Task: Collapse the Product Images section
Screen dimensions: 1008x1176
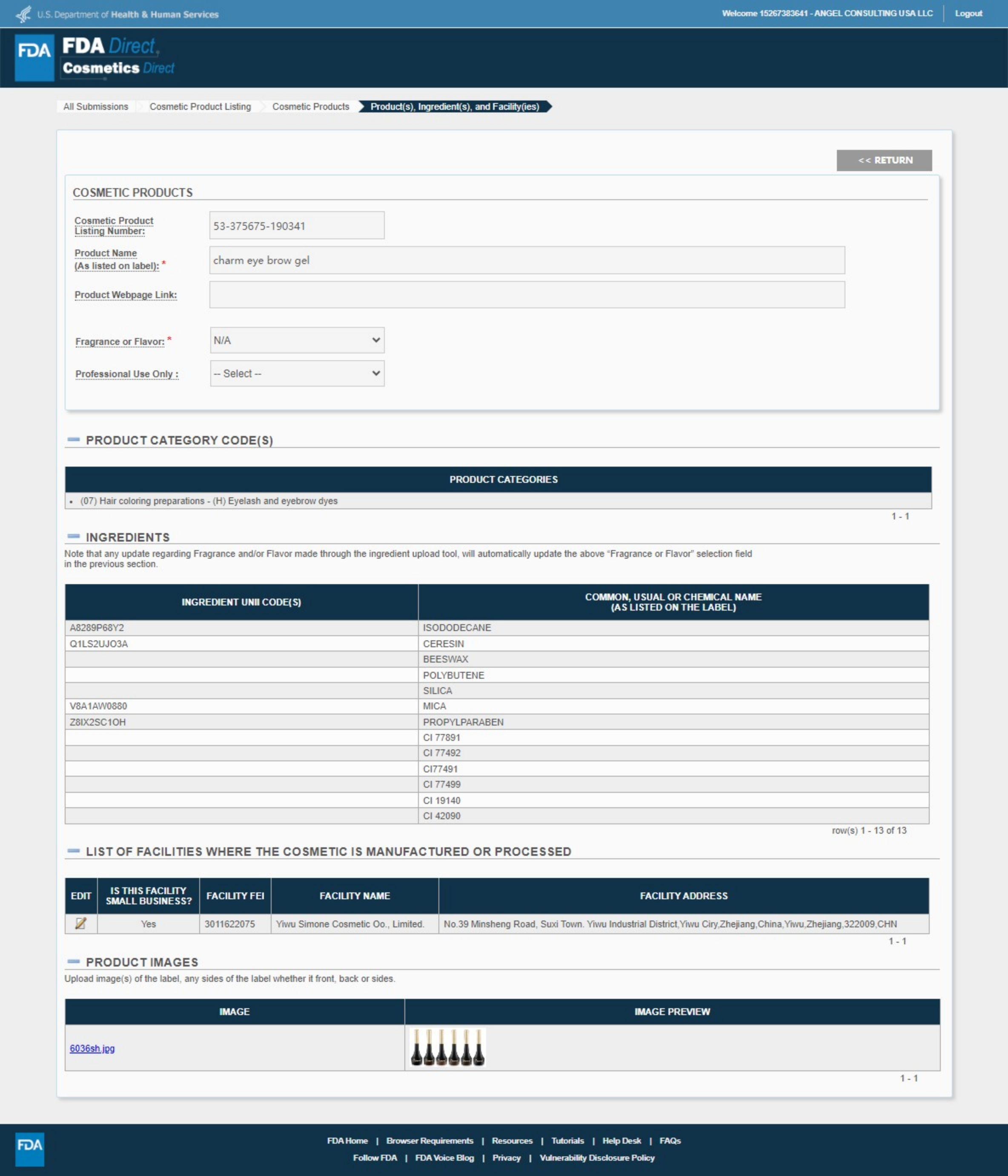Action: coord(73,962)
